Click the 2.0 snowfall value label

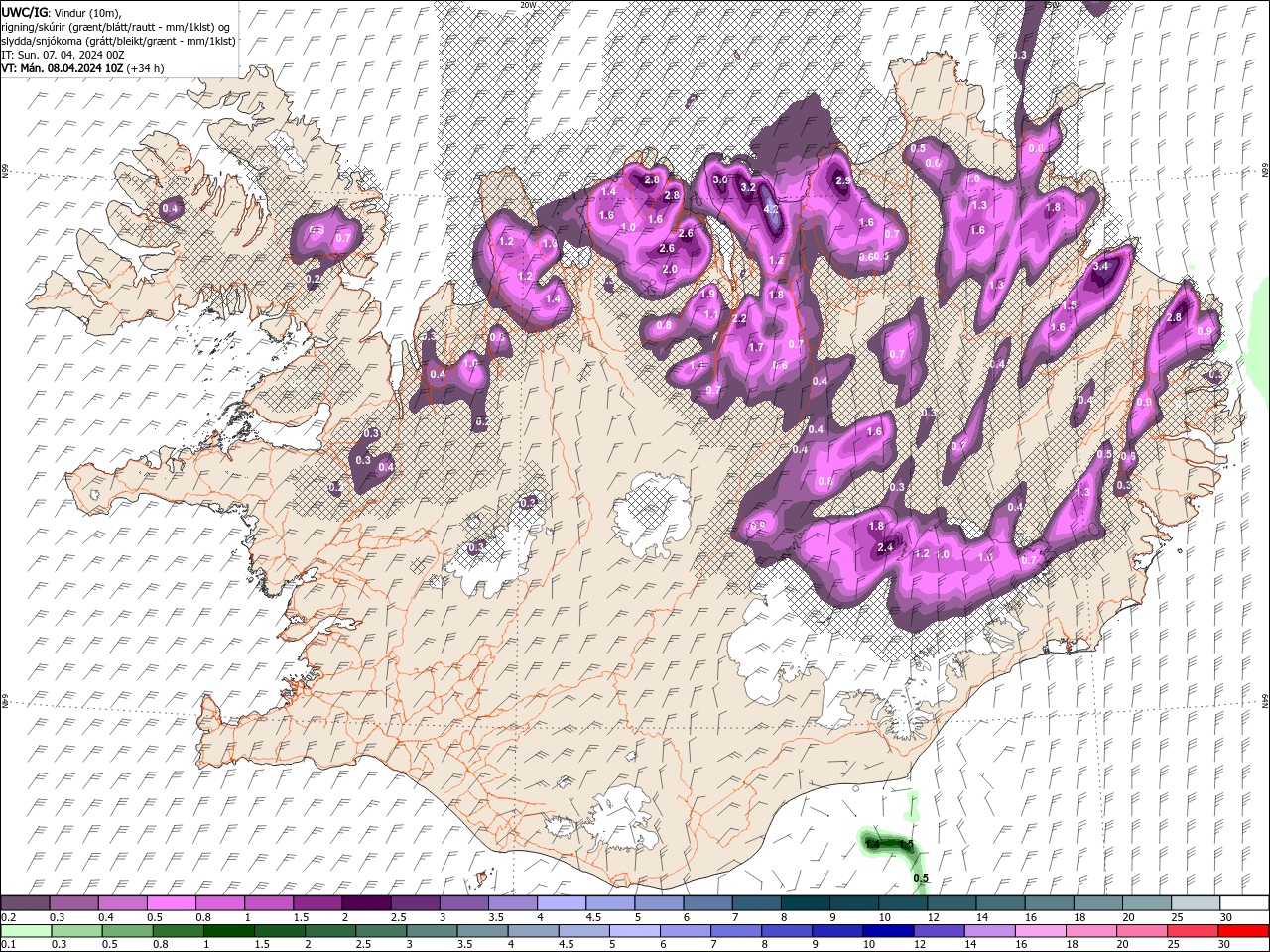(x=669, y=269)
